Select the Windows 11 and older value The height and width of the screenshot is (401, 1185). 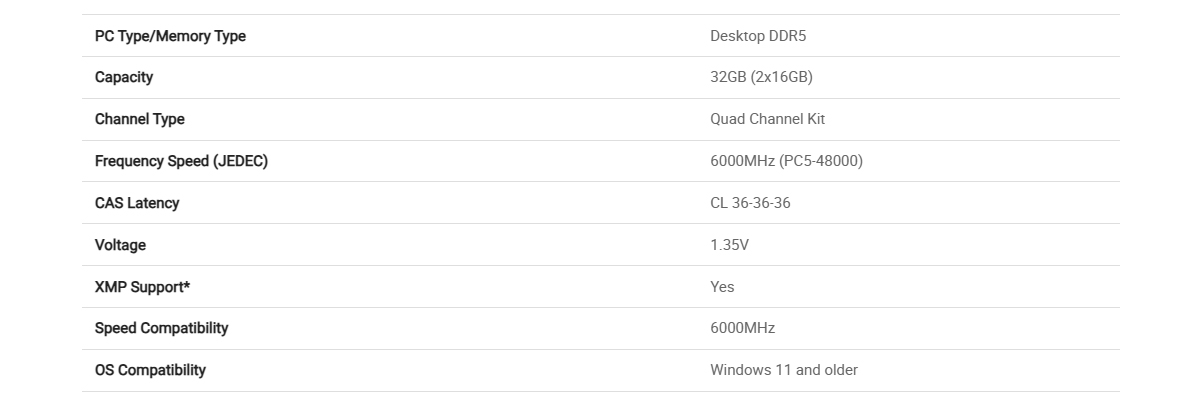(x=784, y=370)
